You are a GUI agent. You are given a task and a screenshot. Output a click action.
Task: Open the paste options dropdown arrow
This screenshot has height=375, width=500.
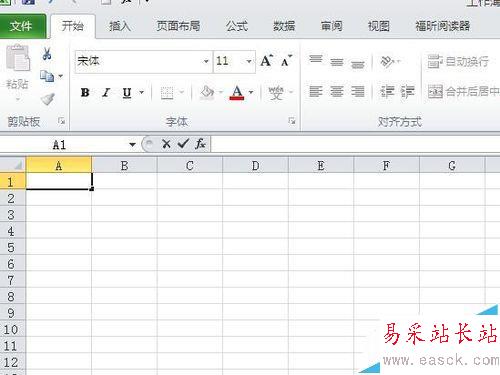click(x=18, y=99)
